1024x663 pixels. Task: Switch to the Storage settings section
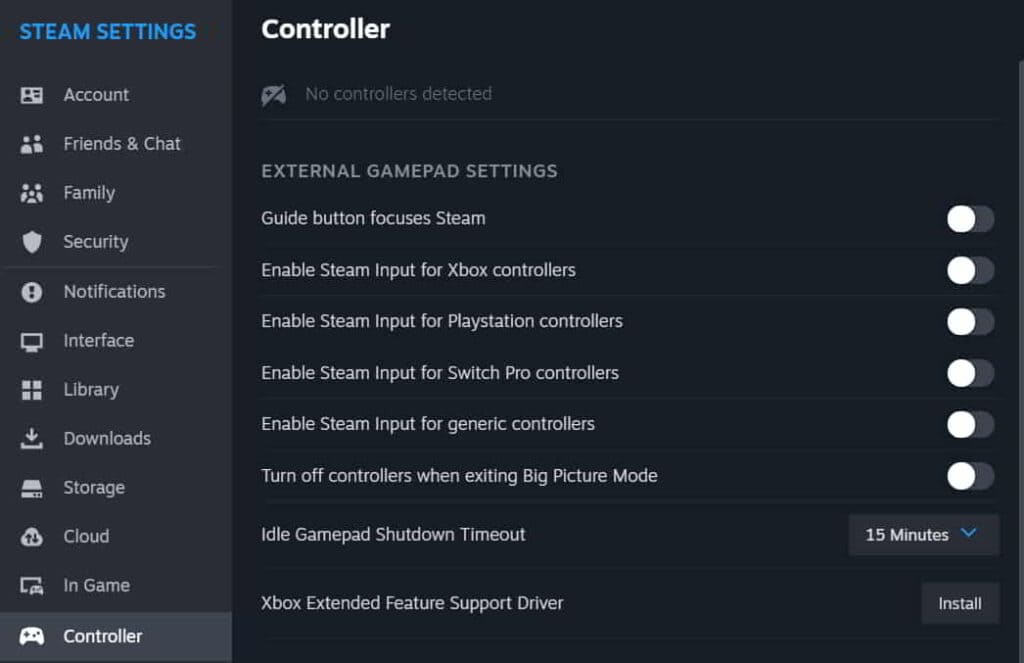click(x=93, y=487)
